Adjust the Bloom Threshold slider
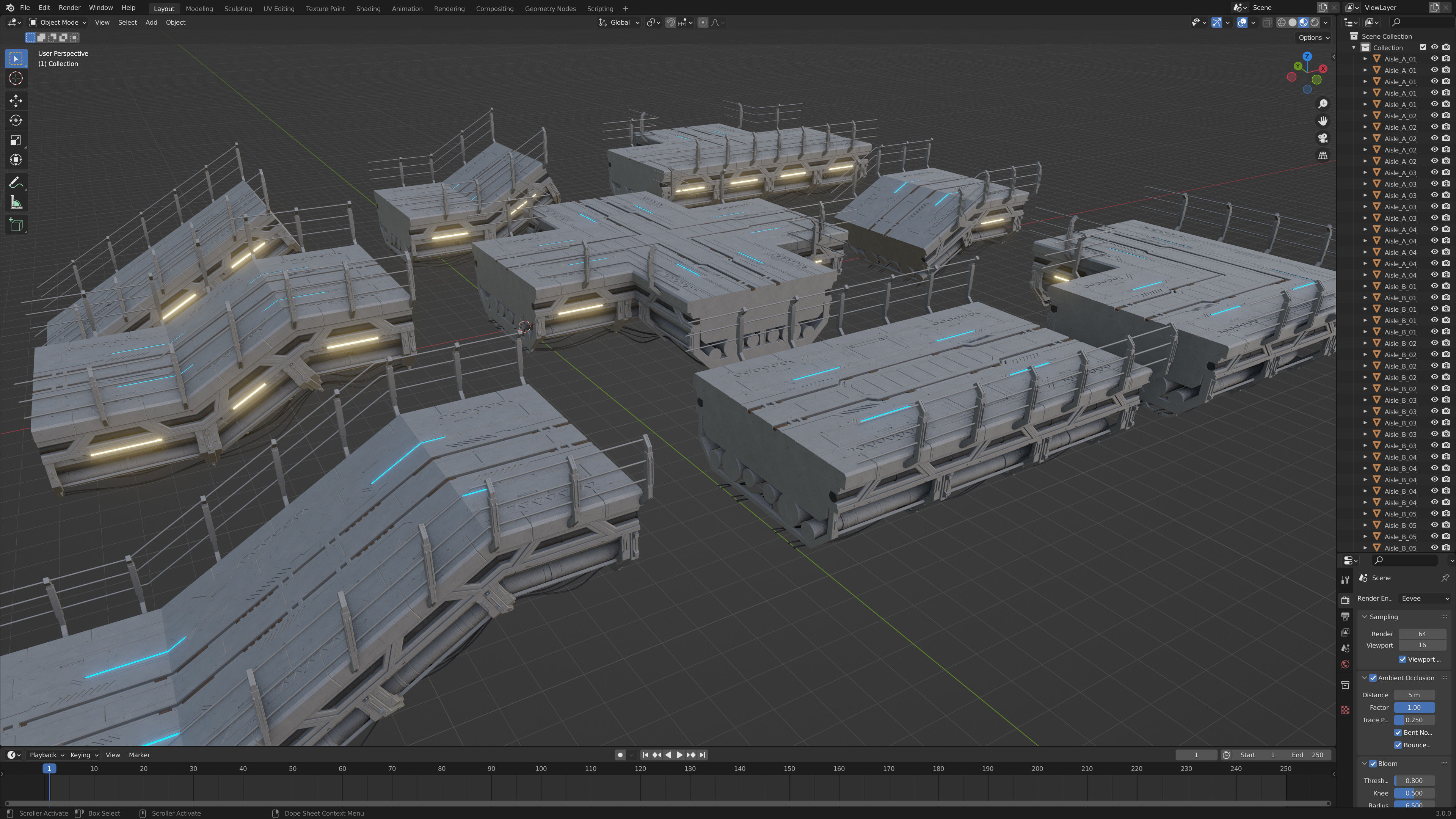 point(1414,781)
